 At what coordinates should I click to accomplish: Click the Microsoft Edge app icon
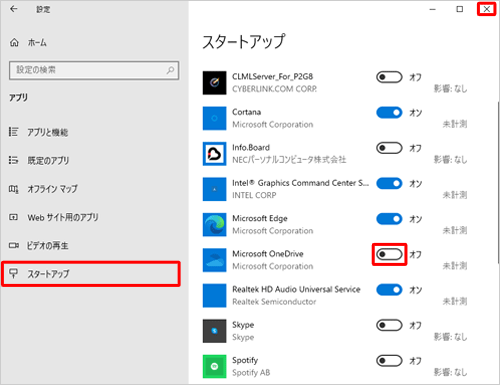click(x=214, y=225)
